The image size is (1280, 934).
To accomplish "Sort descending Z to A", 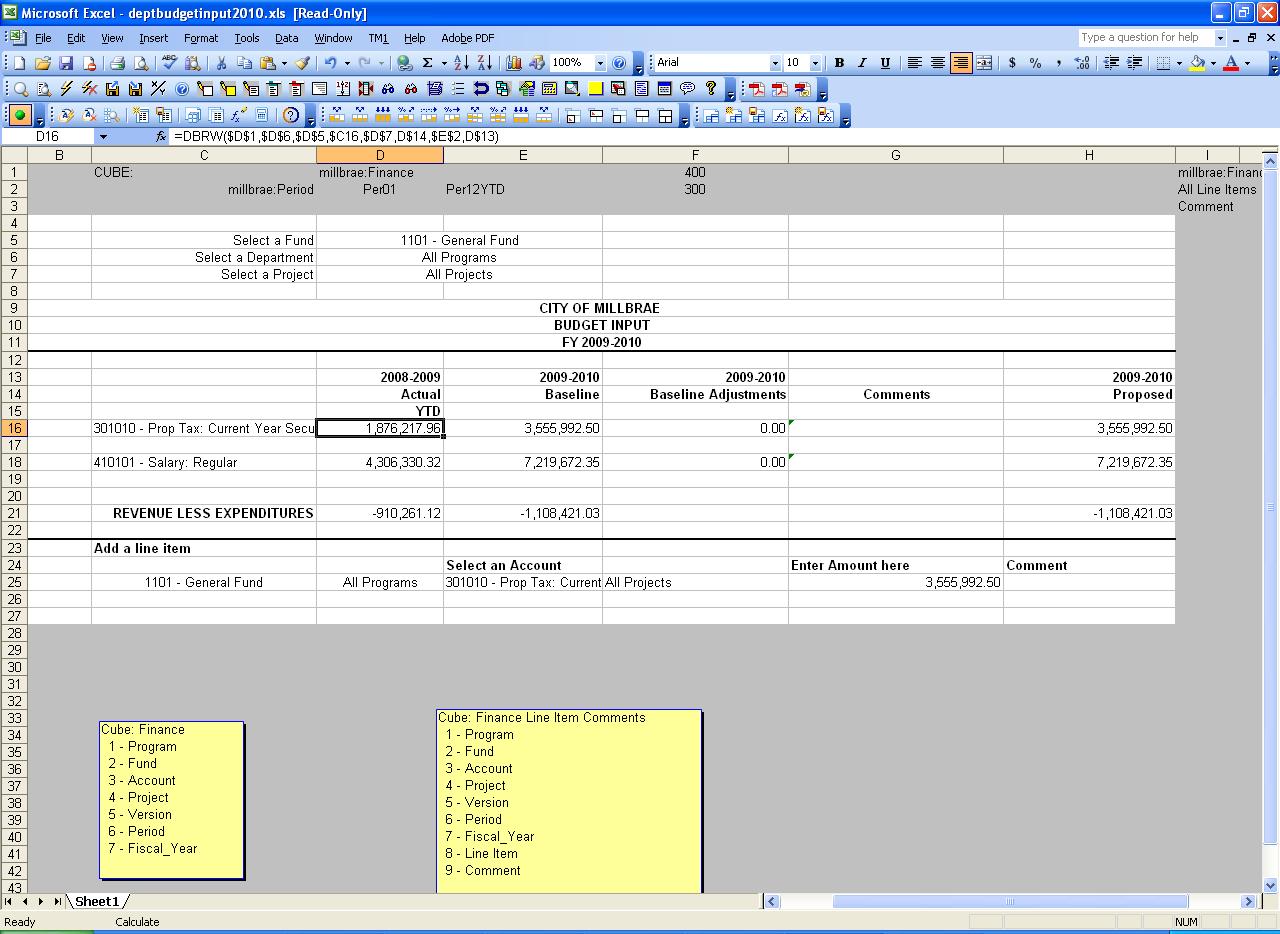I will click(485, 63).
